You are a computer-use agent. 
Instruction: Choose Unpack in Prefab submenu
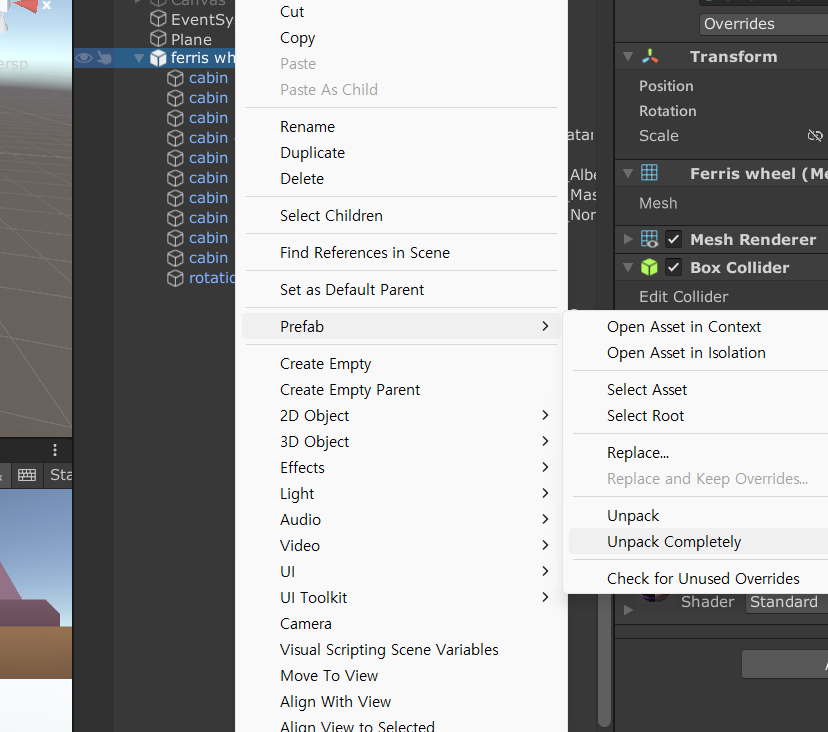698,515
